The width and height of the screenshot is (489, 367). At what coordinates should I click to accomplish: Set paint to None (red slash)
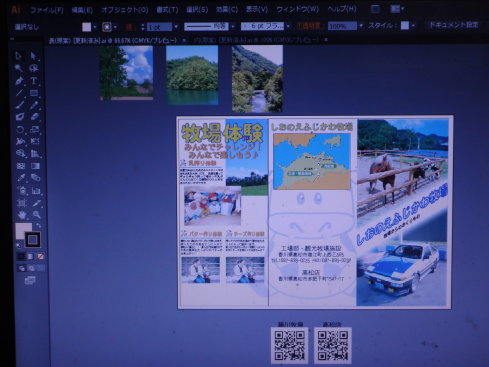(41, 256)
